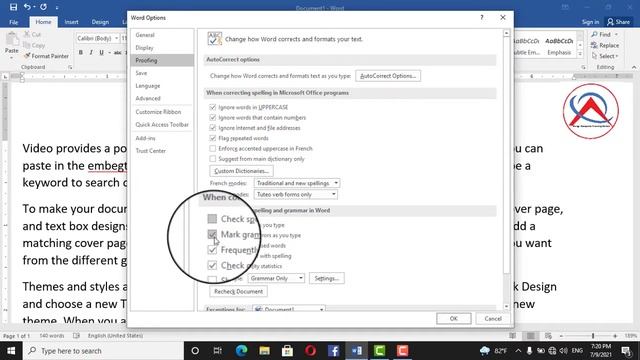The height and width of the screenshot is (360, 640).
Task: Click zoom in plus button
Action: tap(615, 336)
